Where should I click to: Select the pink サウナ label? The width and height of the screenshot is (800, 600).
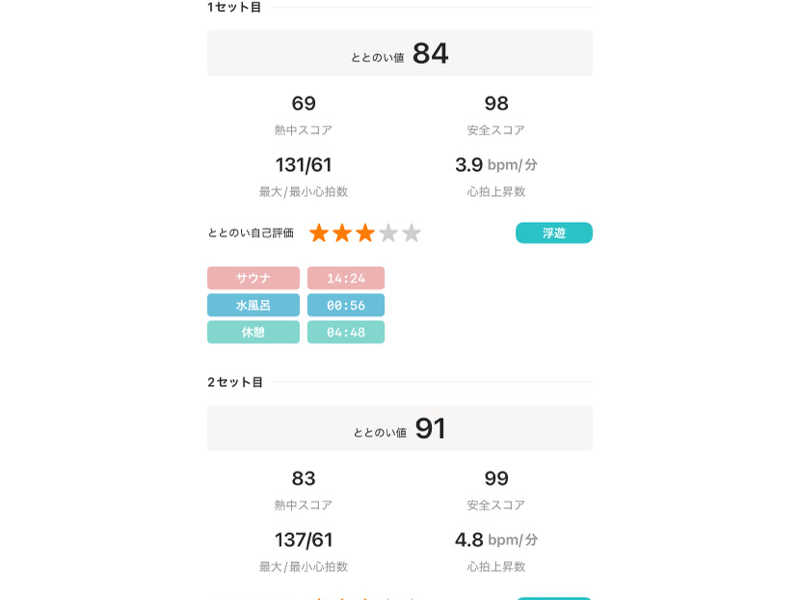tap(253, 278)
